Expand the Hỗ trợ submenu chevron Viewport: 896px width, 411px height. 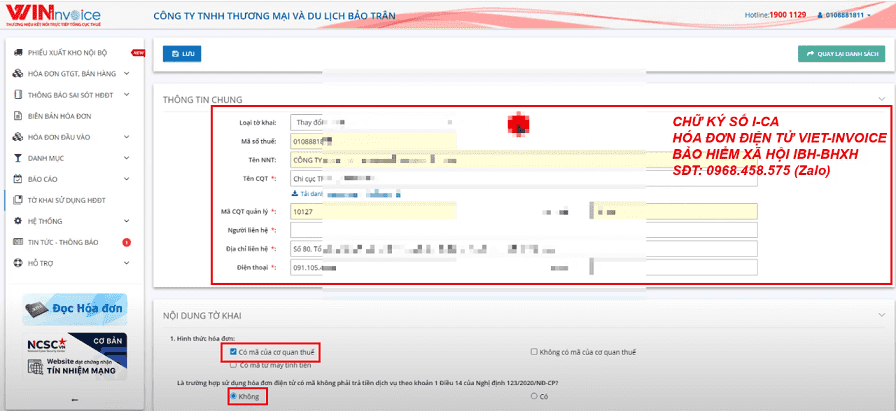pyautogui.click(x=127, y=264)
